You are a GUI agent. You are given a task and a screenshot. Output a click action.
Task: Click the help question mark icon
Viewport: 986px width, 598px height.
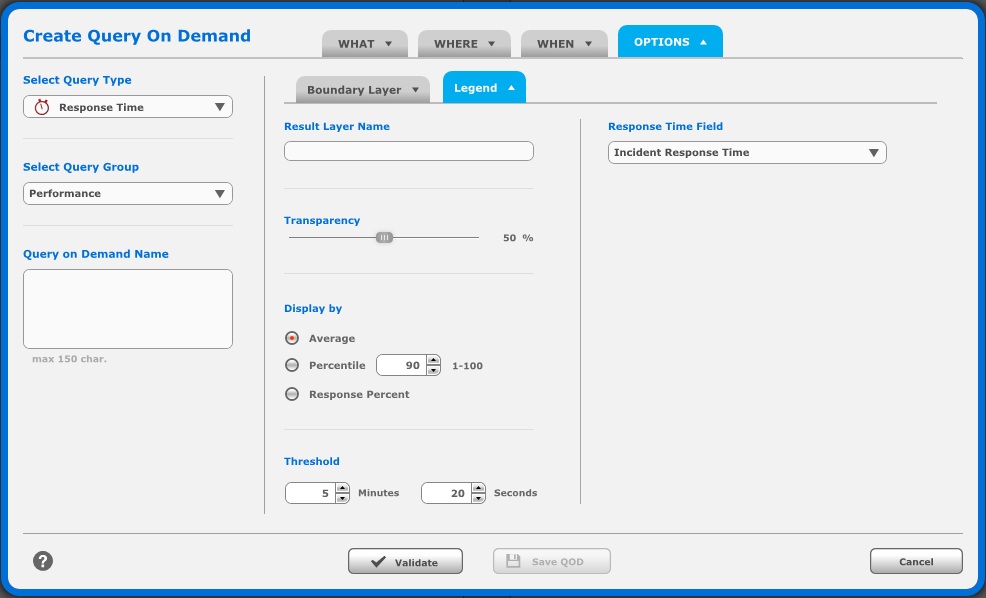click(42, 561)
